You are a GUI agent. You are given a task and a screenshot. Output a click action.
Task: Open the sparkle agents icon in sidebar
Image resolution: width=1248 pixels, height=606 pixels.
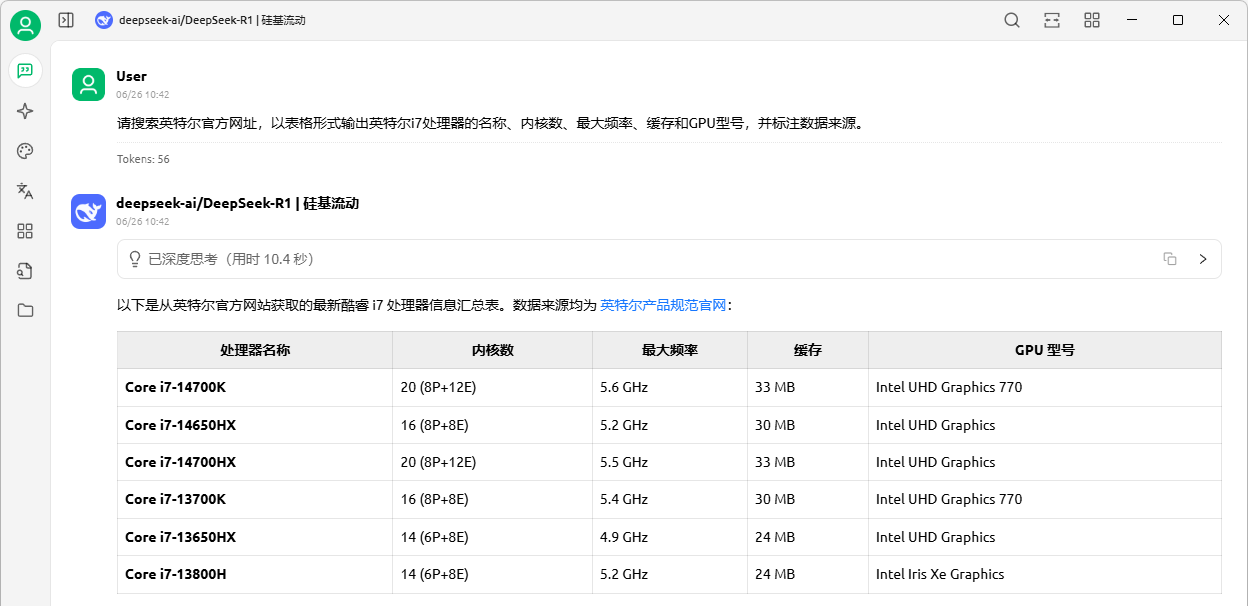point(25,111)
